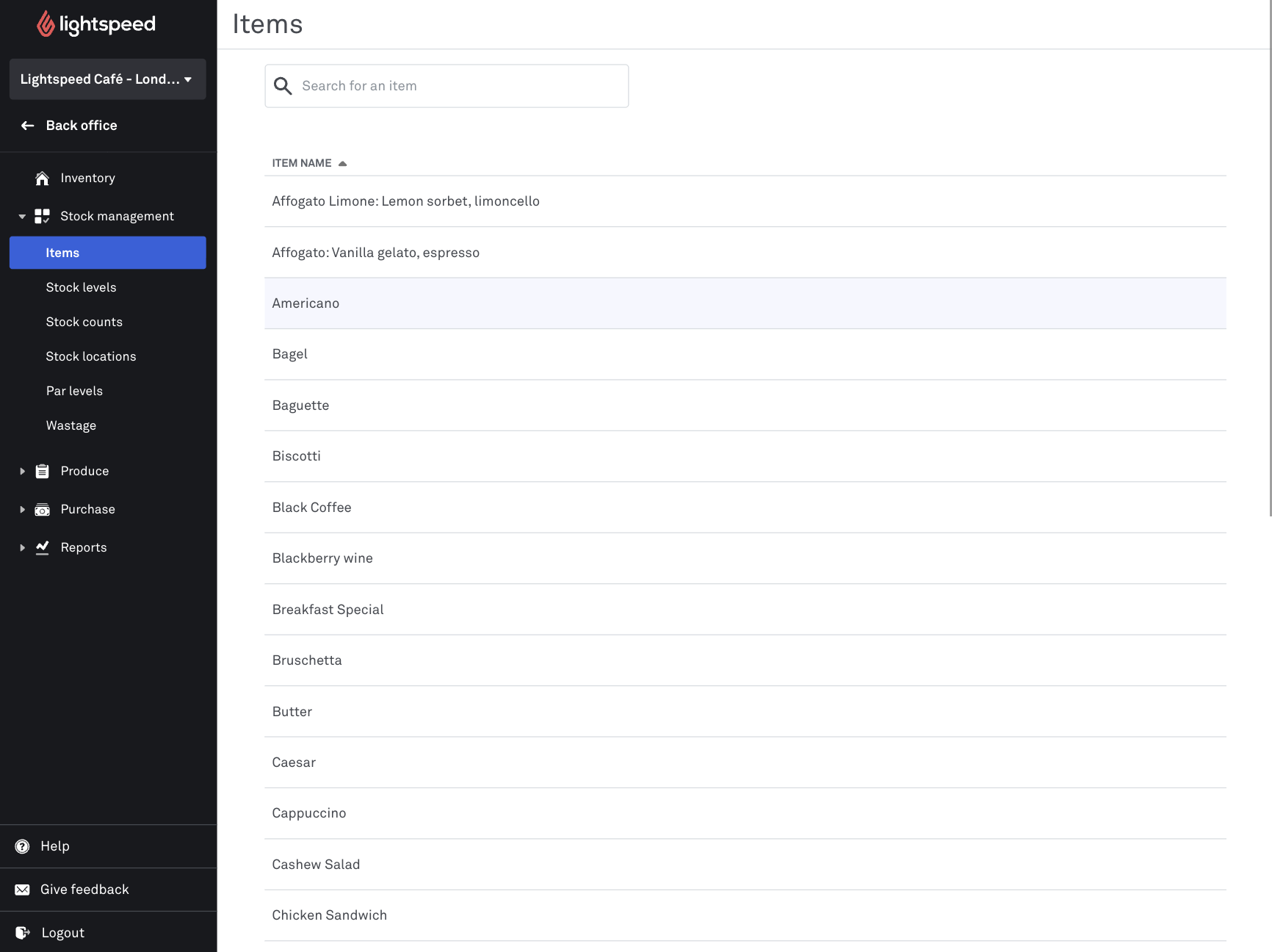The width and height of the screenshot is (1272, 952).
Task: Open the Wastage page
Action: tap(71, 425)
